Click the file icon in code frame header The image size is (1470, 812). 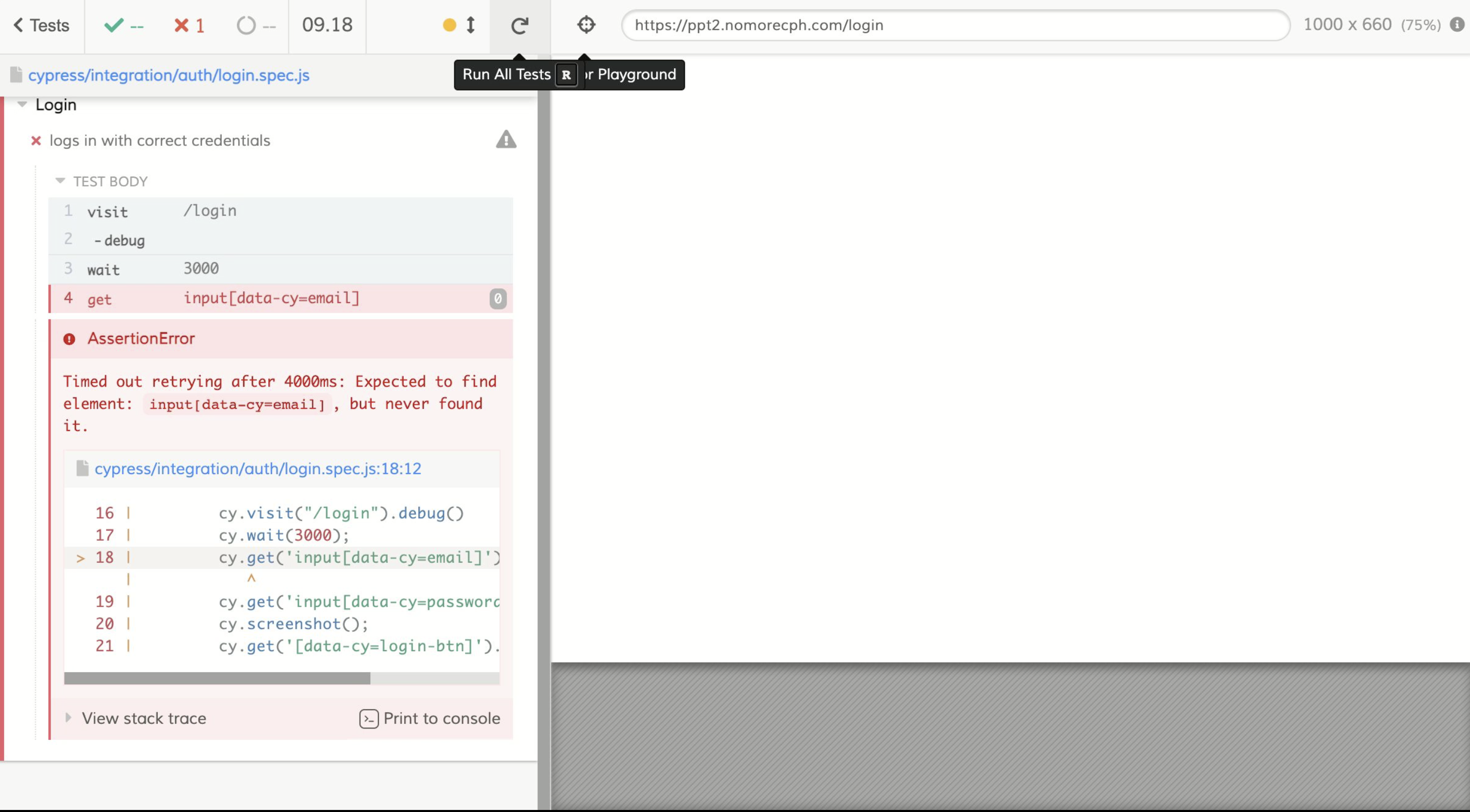[x=82, y=468]
